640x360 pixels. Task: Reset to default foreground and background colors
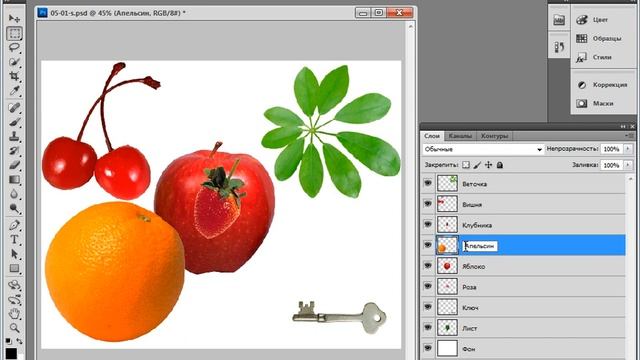9,340
